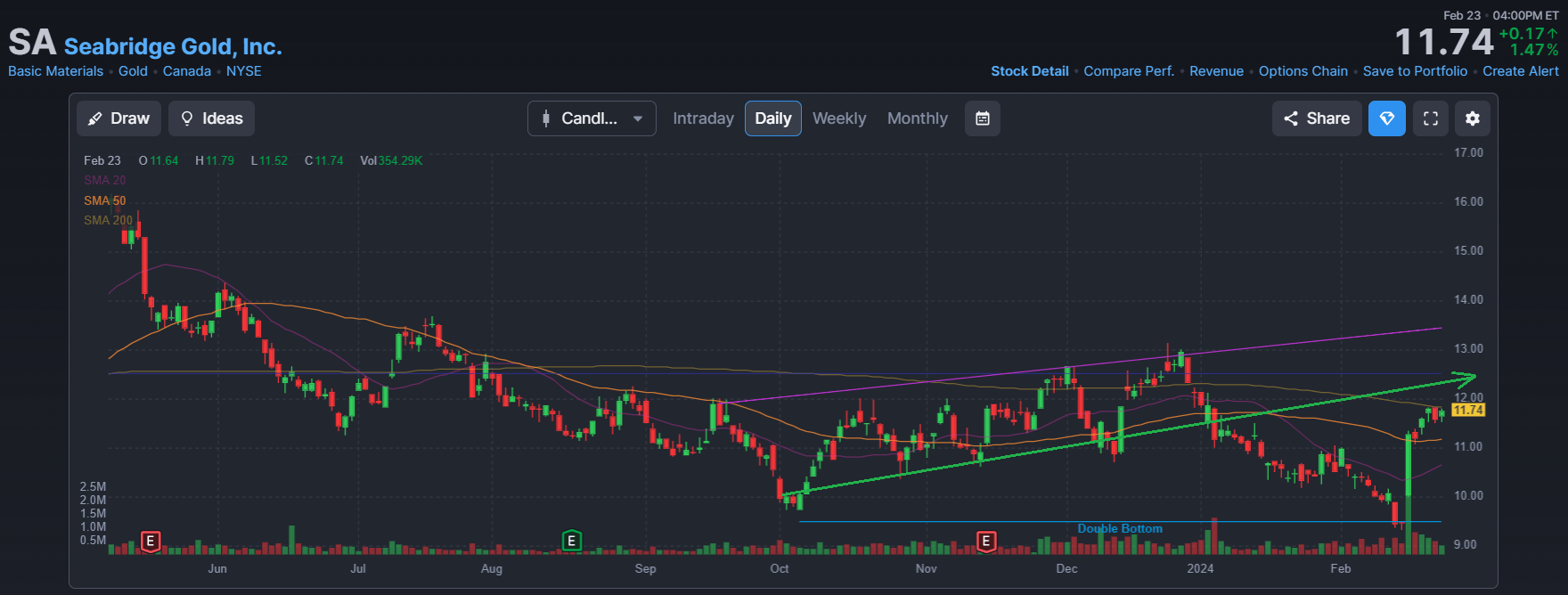Open the NYSE exchange link
The width and height of the screenshot is (1568, 595).
(244, 71)
